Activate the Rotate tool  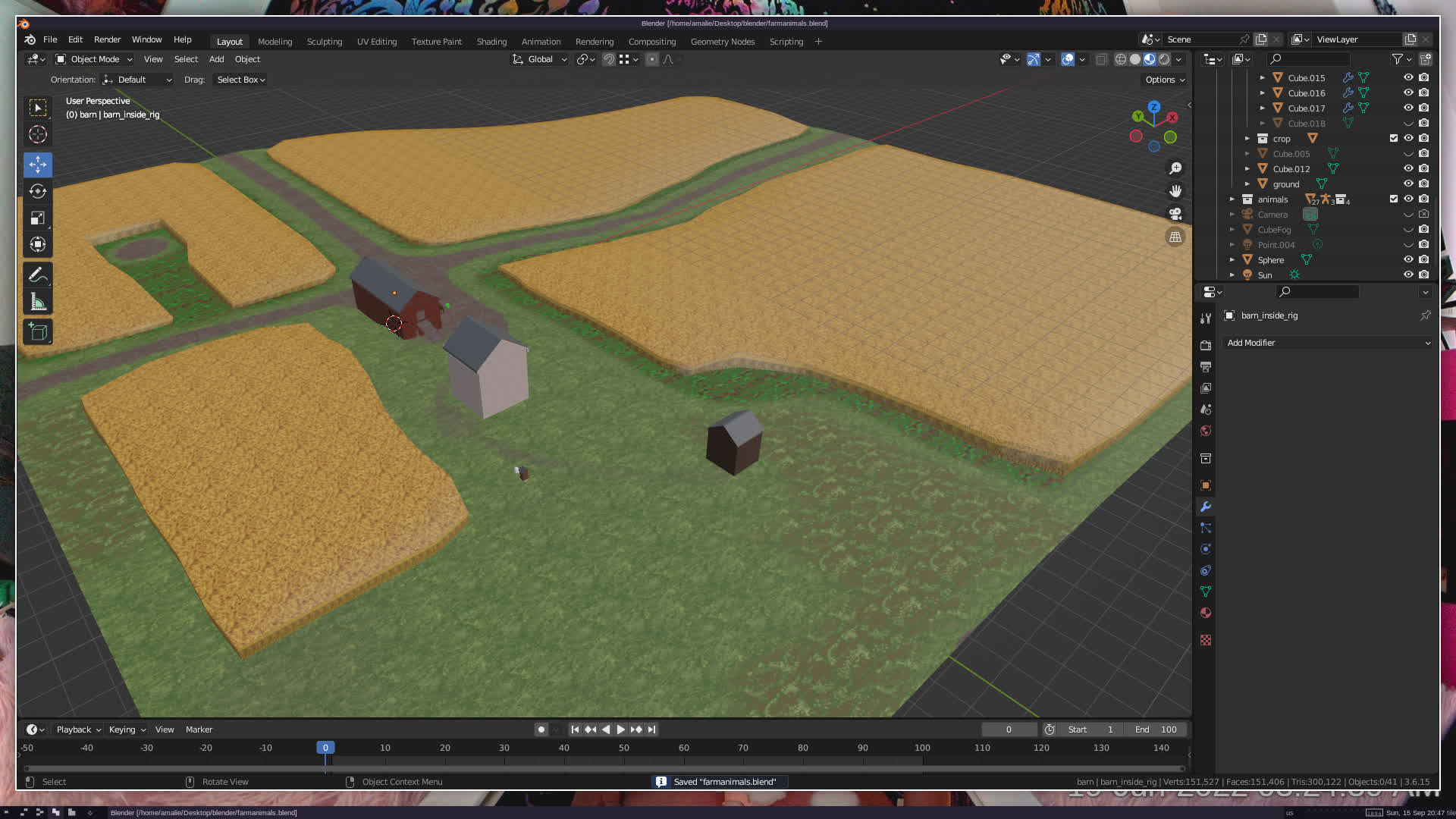tap(38, 191)
